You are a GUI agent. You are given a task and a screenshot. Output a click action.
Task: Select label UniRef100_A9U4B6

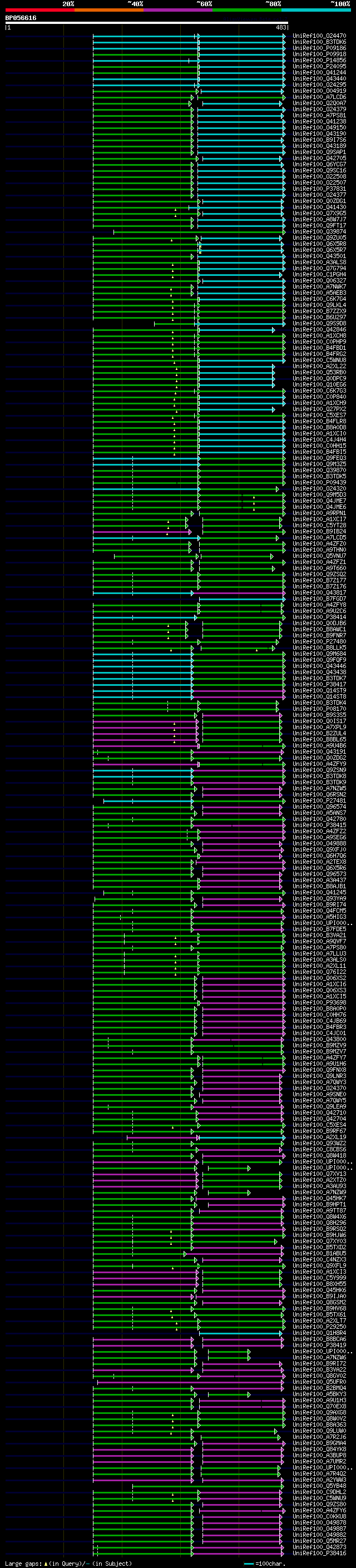[319, 746]
